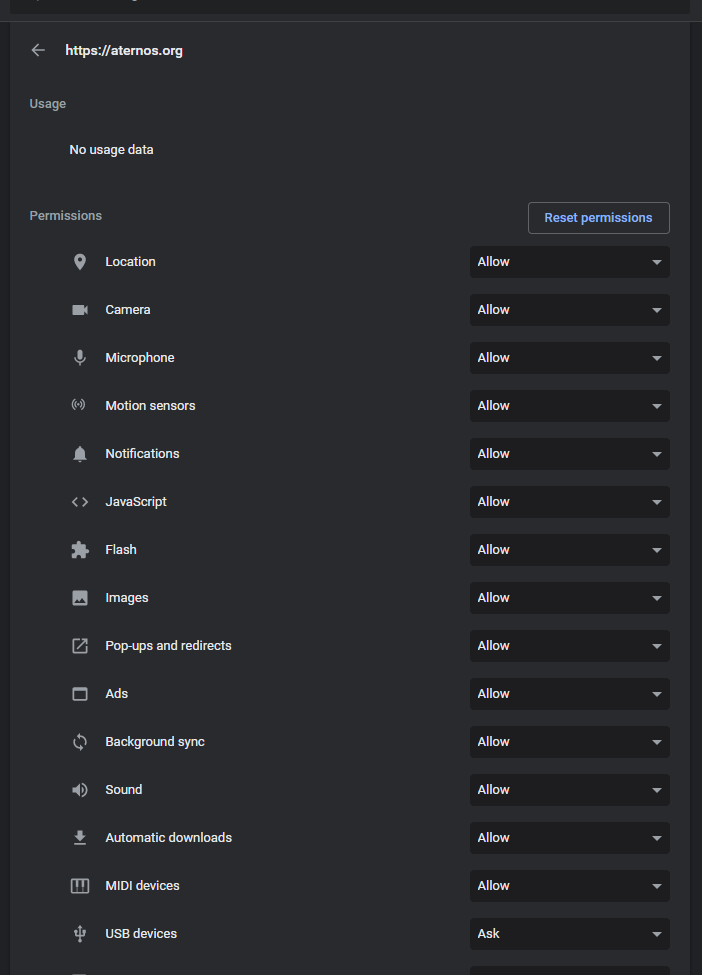Screen dimensions: 702x975
Task: Click the JavaScript code brackets icon
Action: coord(80,502)
